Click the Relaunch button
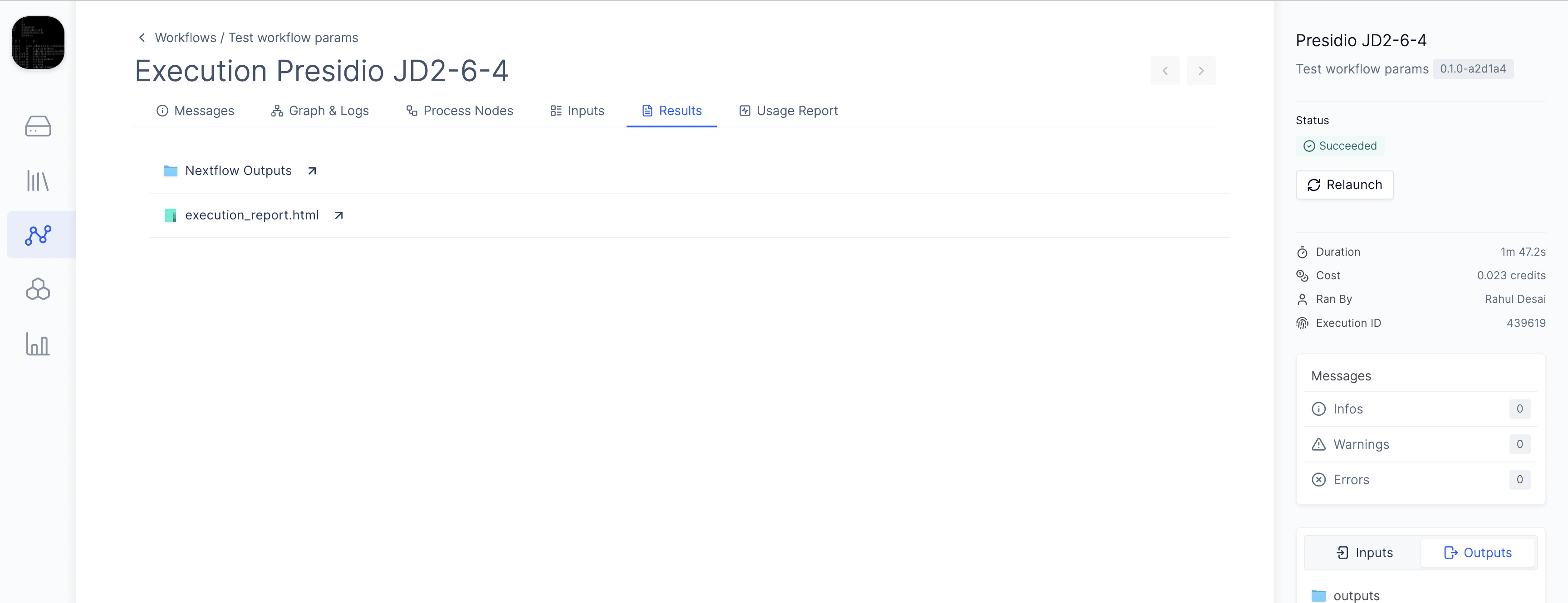The image size is (1568, 603). click(1344, 185)
